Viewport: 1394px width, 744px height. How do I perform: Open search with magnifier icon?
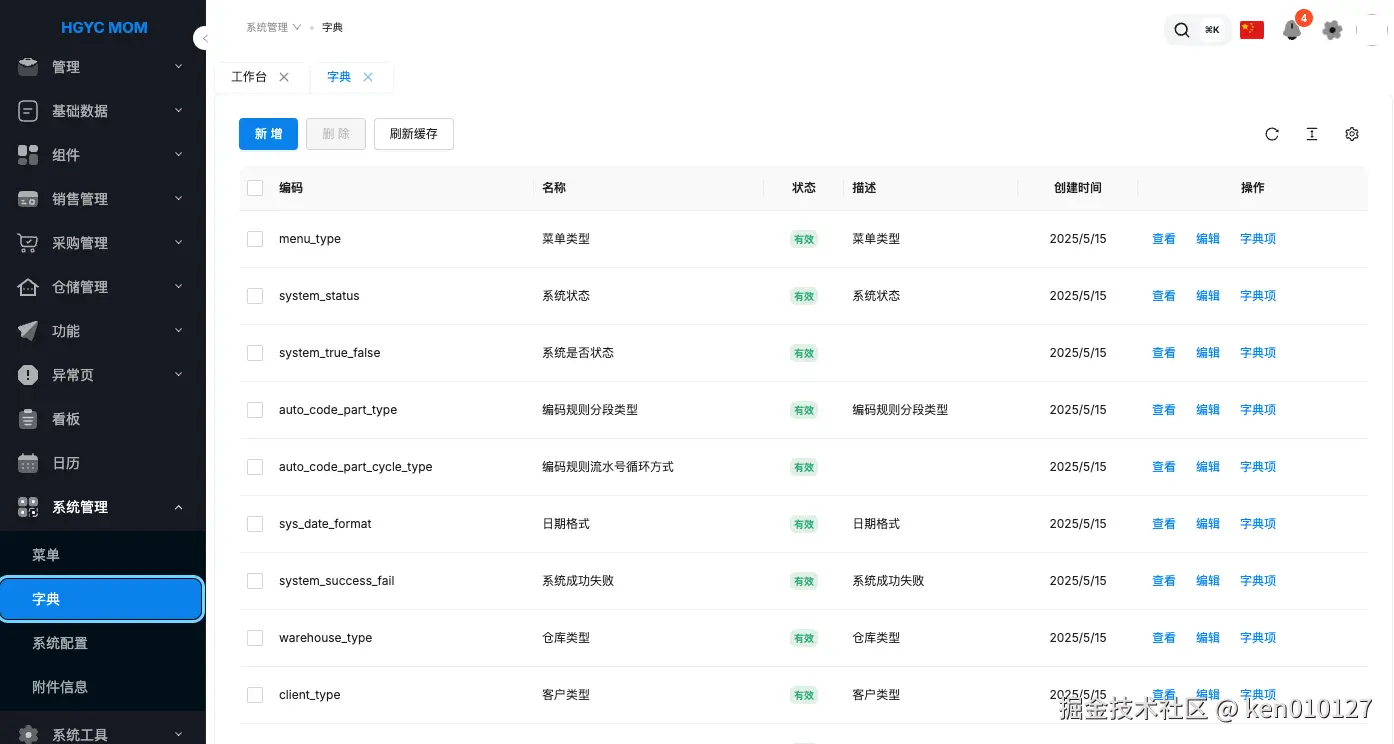(x=1182, y=30)
